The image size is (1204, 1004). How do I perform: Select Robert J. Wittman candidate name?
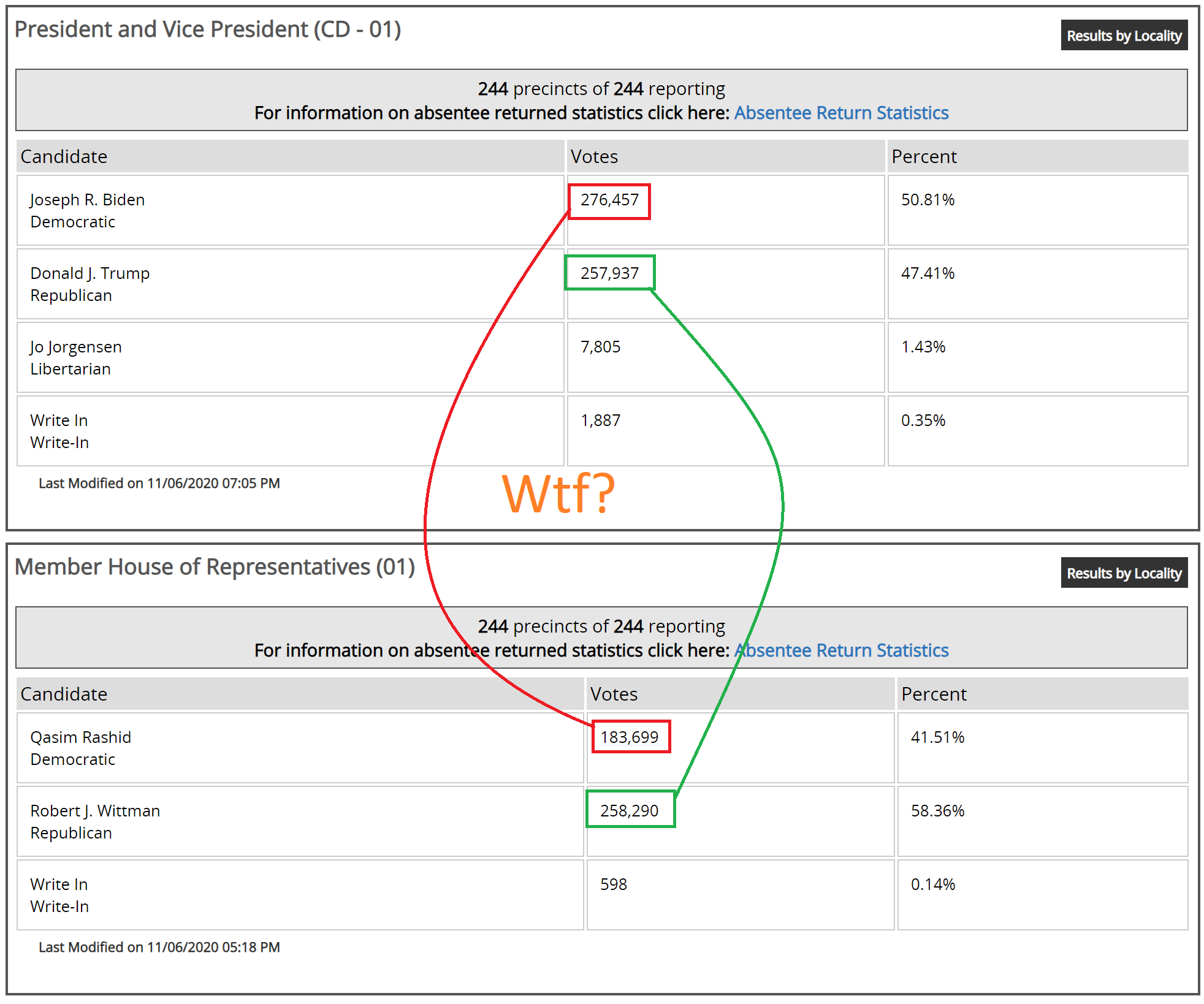pyautogui.click(x=95, y=811)
